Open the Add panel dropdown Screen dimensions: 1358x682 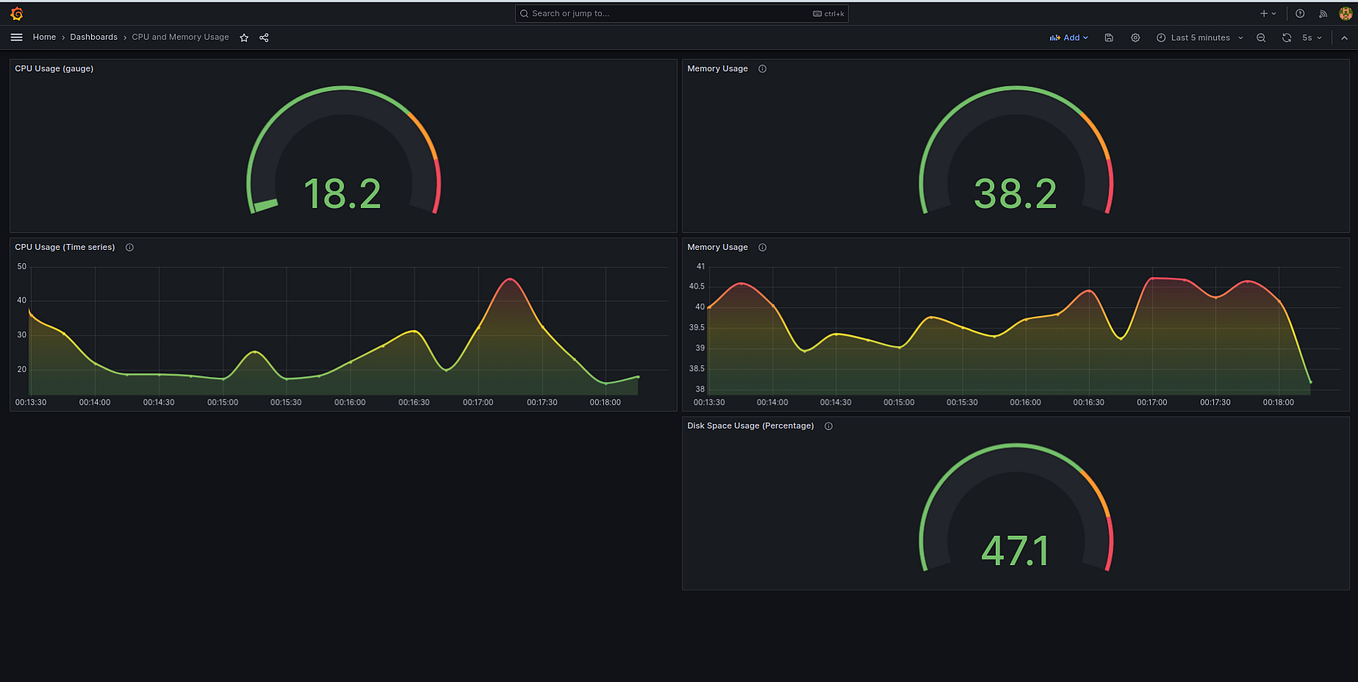coord(1068,37)
